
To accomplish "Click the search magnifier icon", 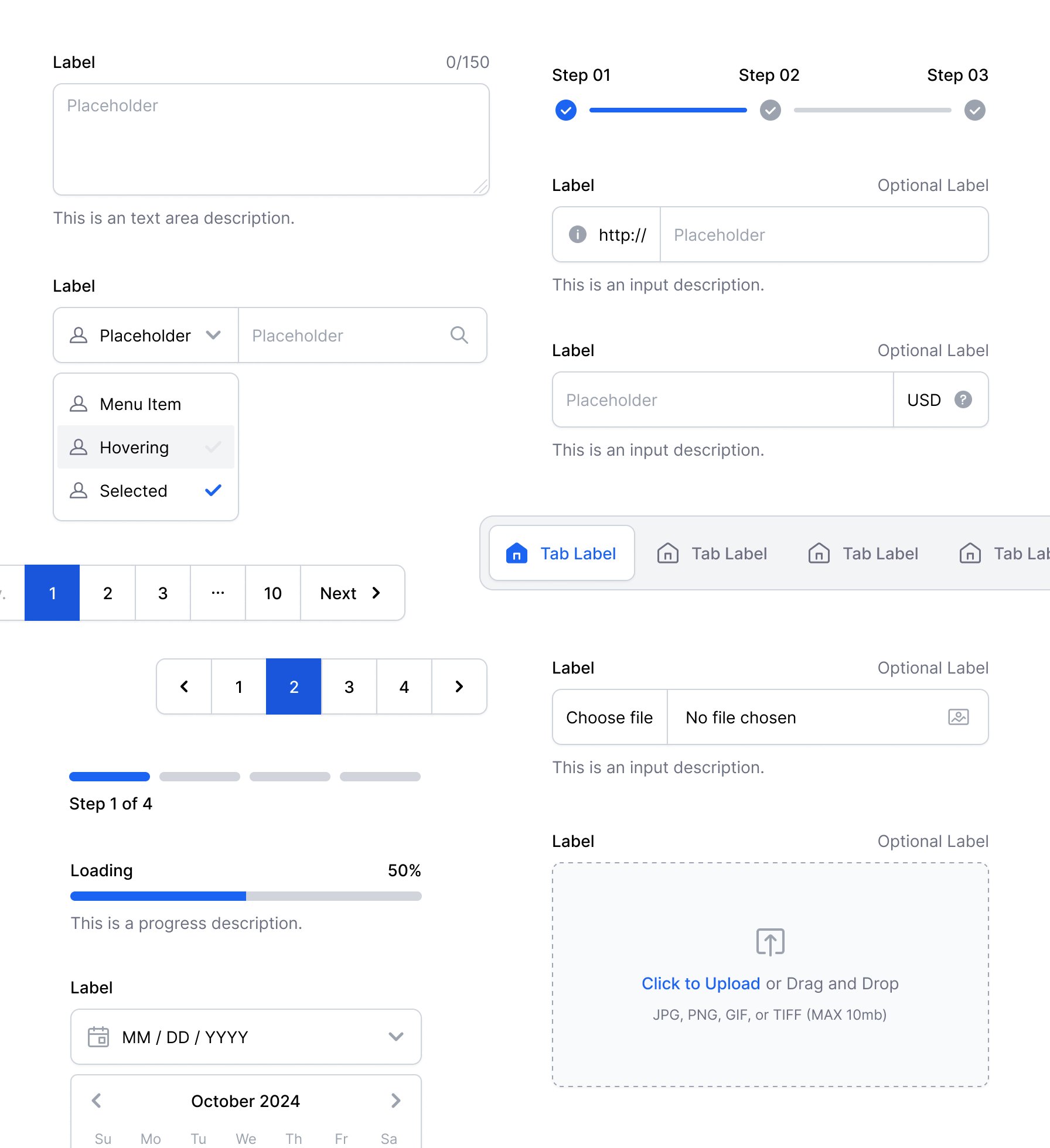I will click(x=459, y=335).
